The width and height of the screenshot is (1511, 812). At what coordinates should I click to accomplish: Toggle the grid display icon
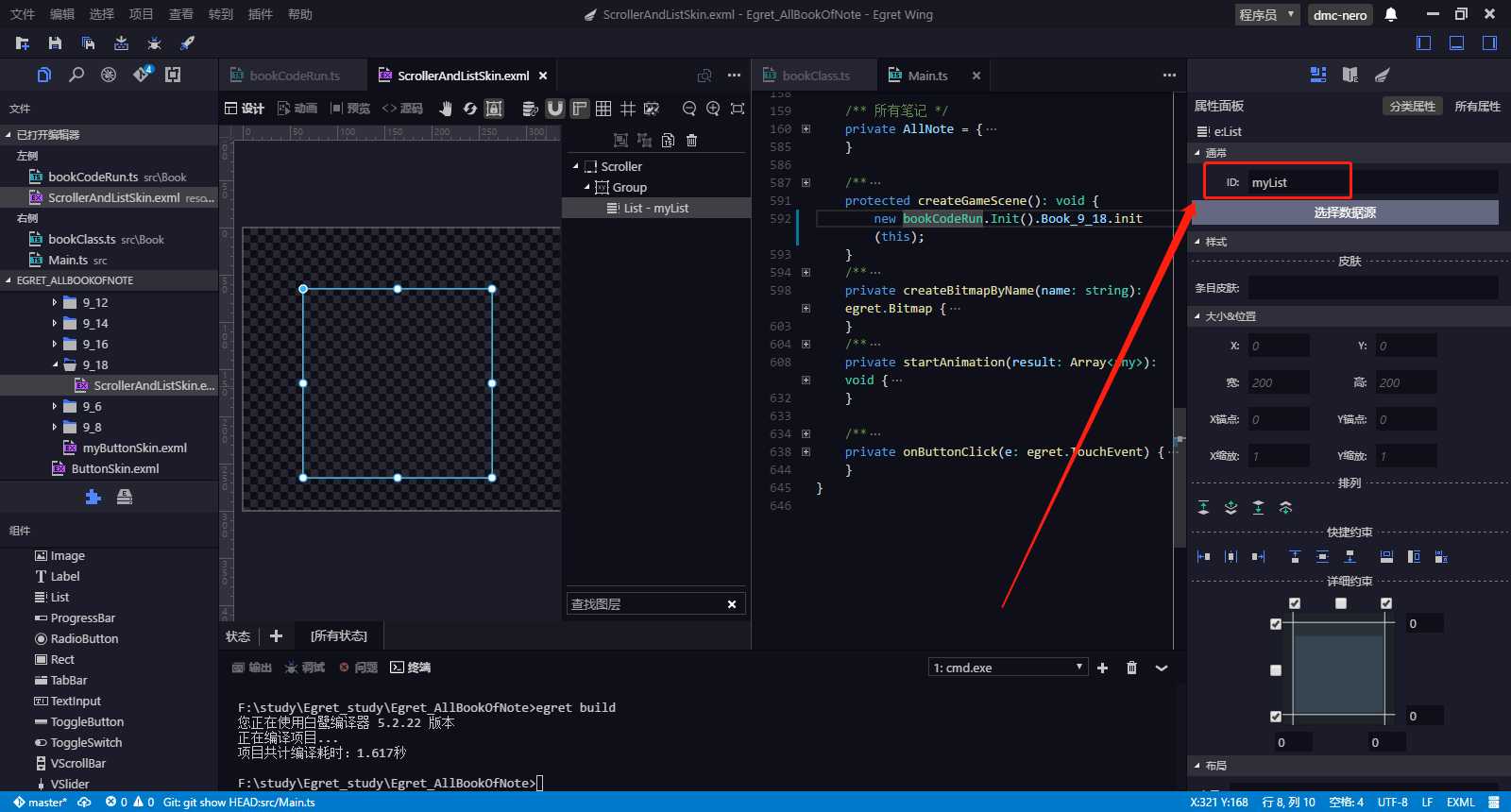pyautogui.click(x=603, y=109)
